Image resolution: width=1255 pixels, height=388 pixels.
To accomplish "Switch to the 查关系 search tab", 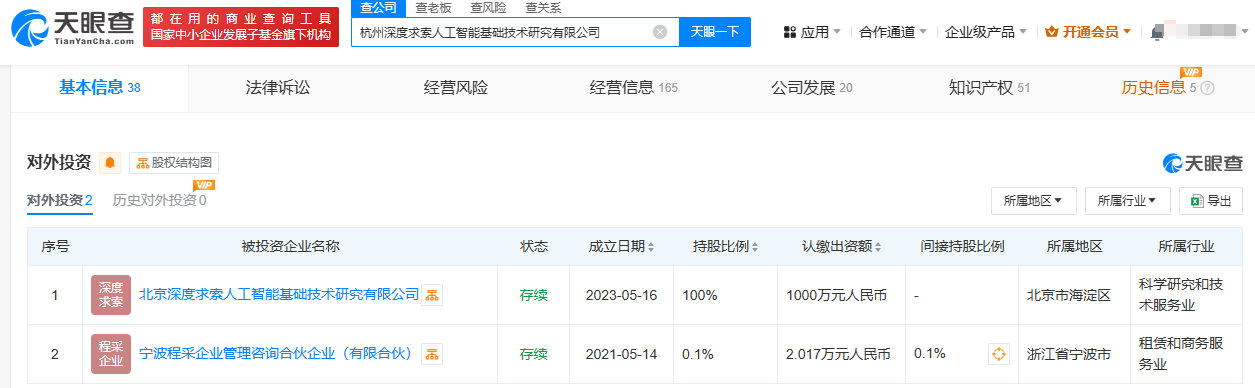I will coord(543,7).
